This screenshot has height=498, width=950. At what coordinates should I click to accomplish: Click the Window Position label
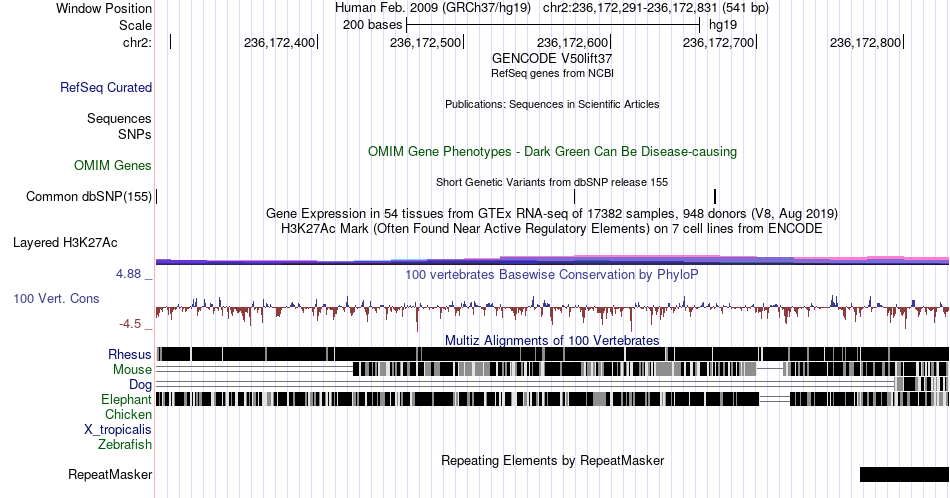pos(104,8)
